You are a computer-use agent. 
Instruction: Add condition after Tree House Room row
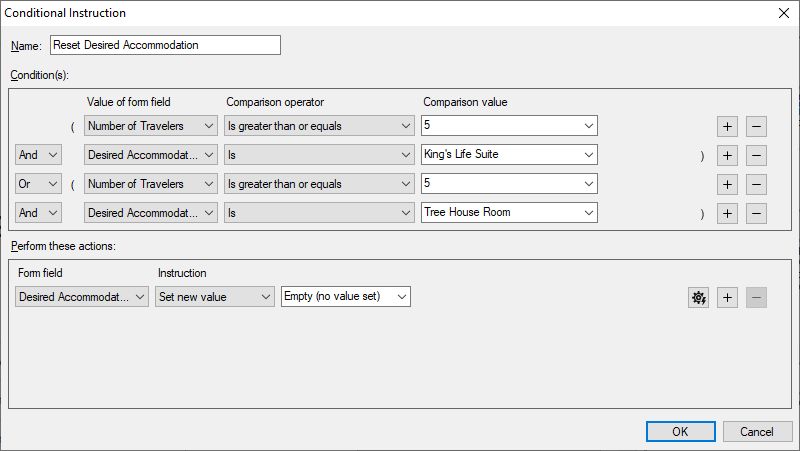coord(727,213)
